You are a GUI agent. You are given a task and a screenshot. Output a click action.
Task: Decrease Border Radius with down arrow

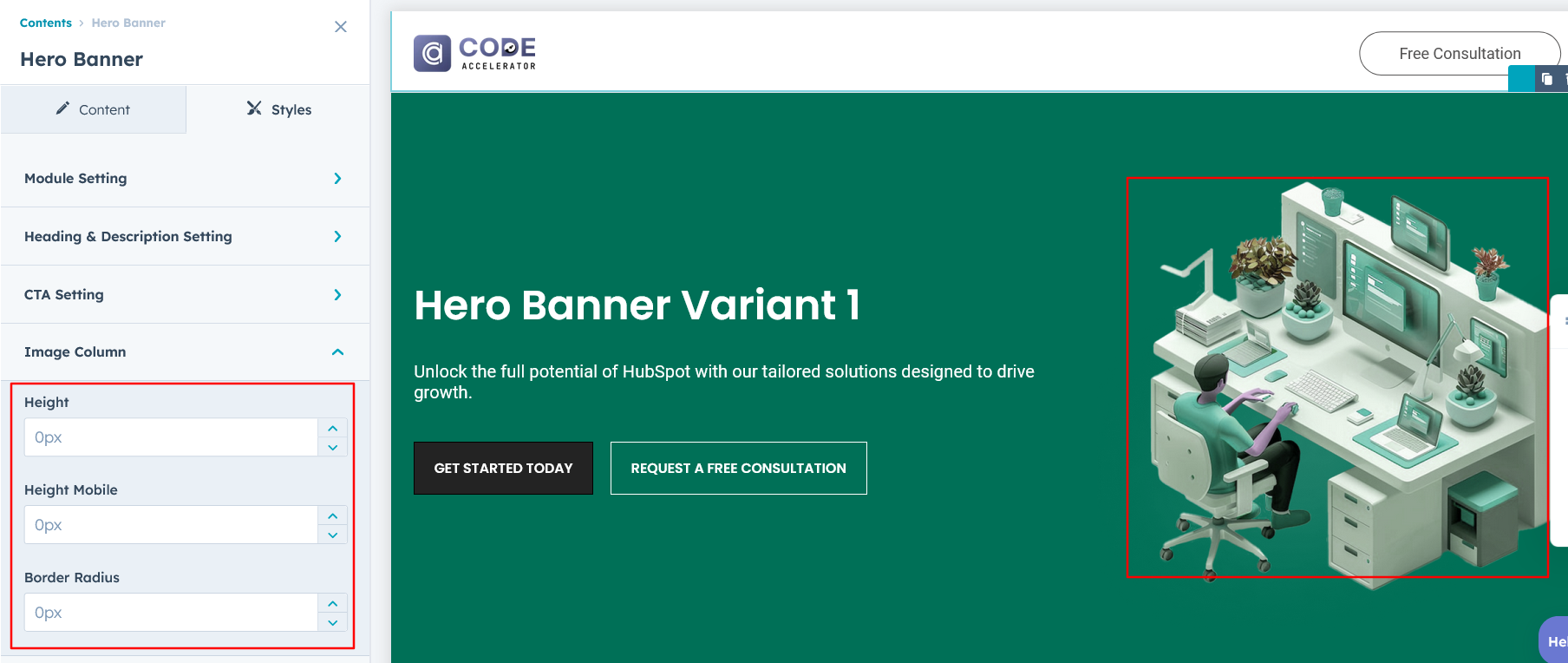333,623
